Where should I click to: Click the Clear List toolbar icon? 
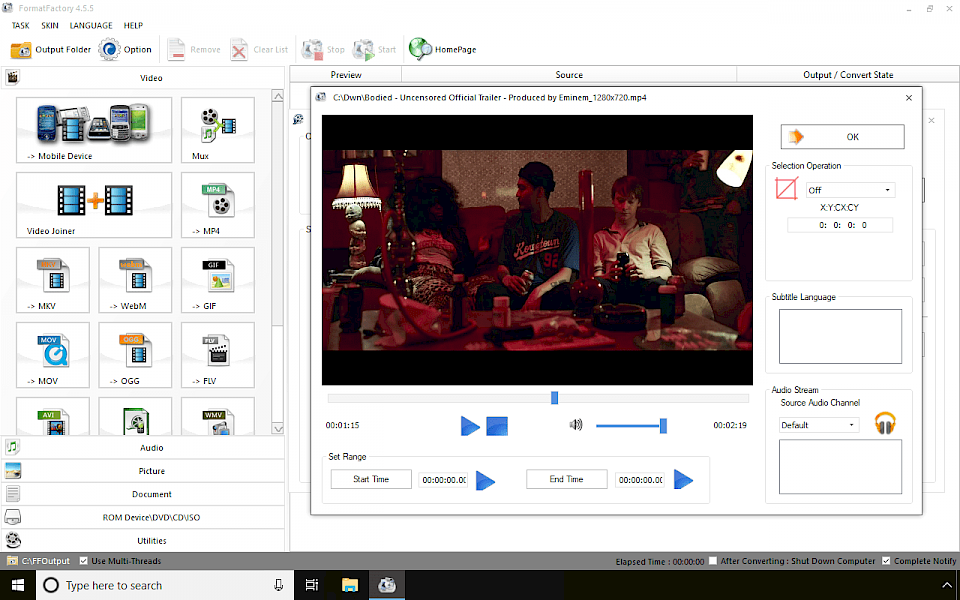239,50
